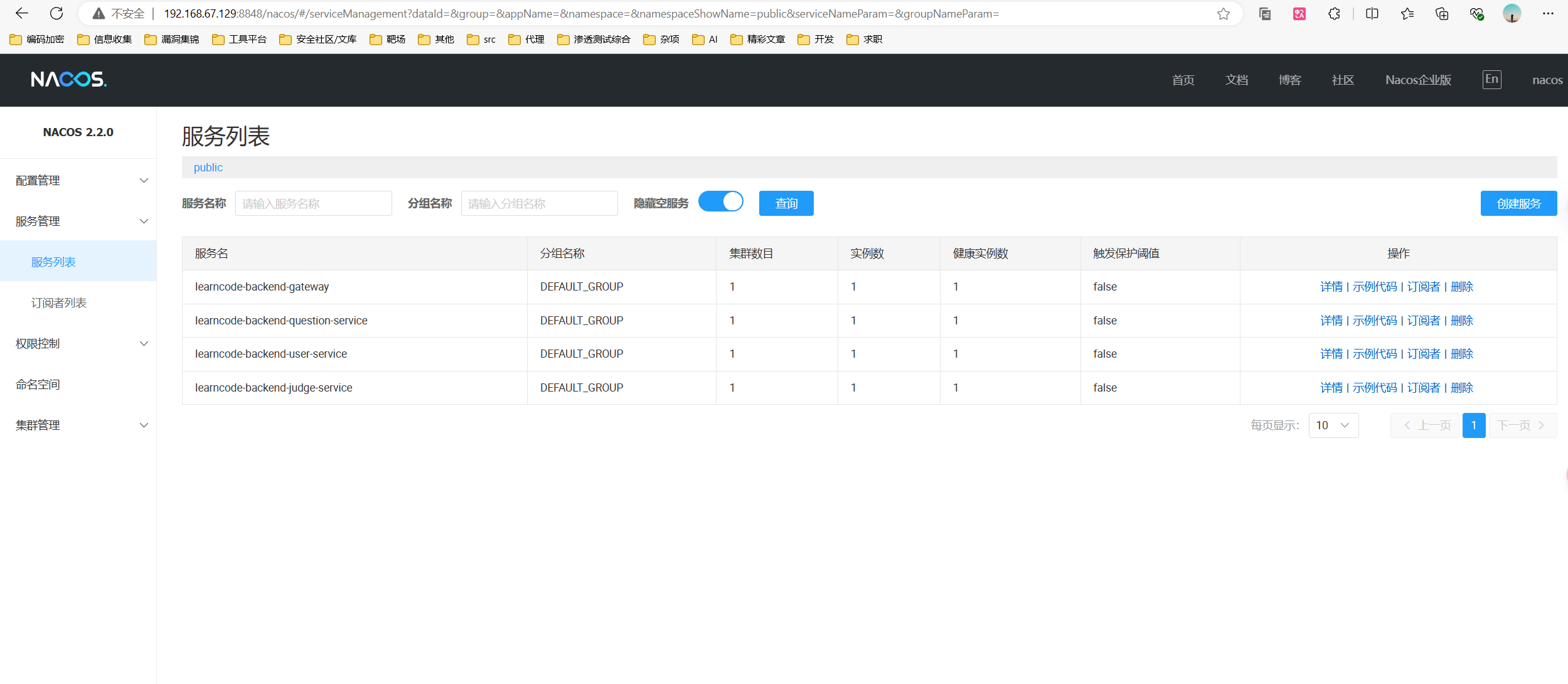Switch language with the En button
Image resolution: width=1568 pixels, height=684 pixels.
1492,79
